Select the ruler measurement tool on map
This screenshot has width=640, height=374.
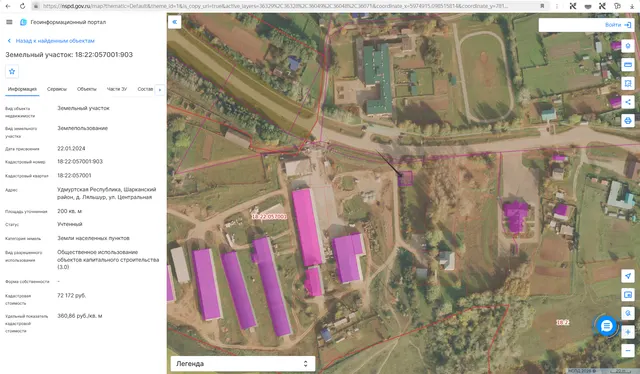click(628, 65)
